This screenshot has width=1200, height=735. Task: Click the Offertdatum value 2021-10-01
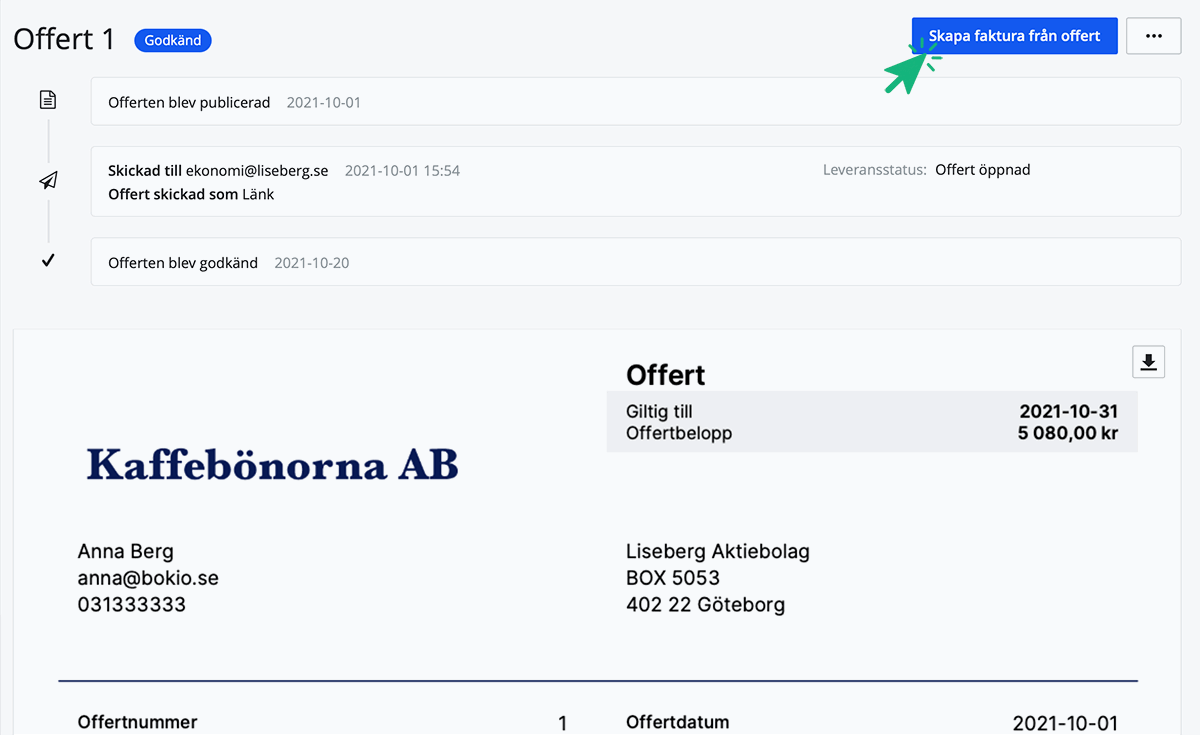[x=1065, y=723]
